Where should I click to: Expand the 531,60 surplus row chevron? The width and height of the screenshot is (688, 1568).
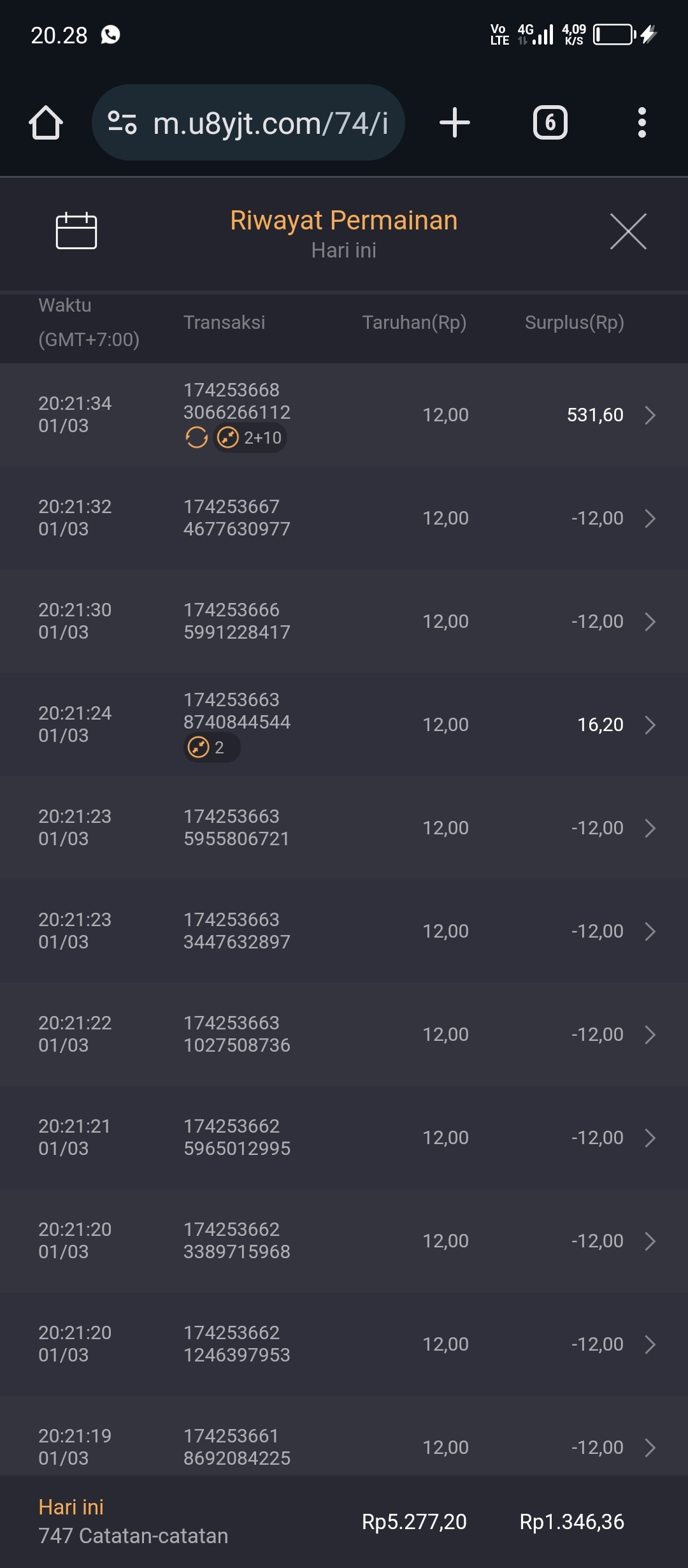click(650, 415)
